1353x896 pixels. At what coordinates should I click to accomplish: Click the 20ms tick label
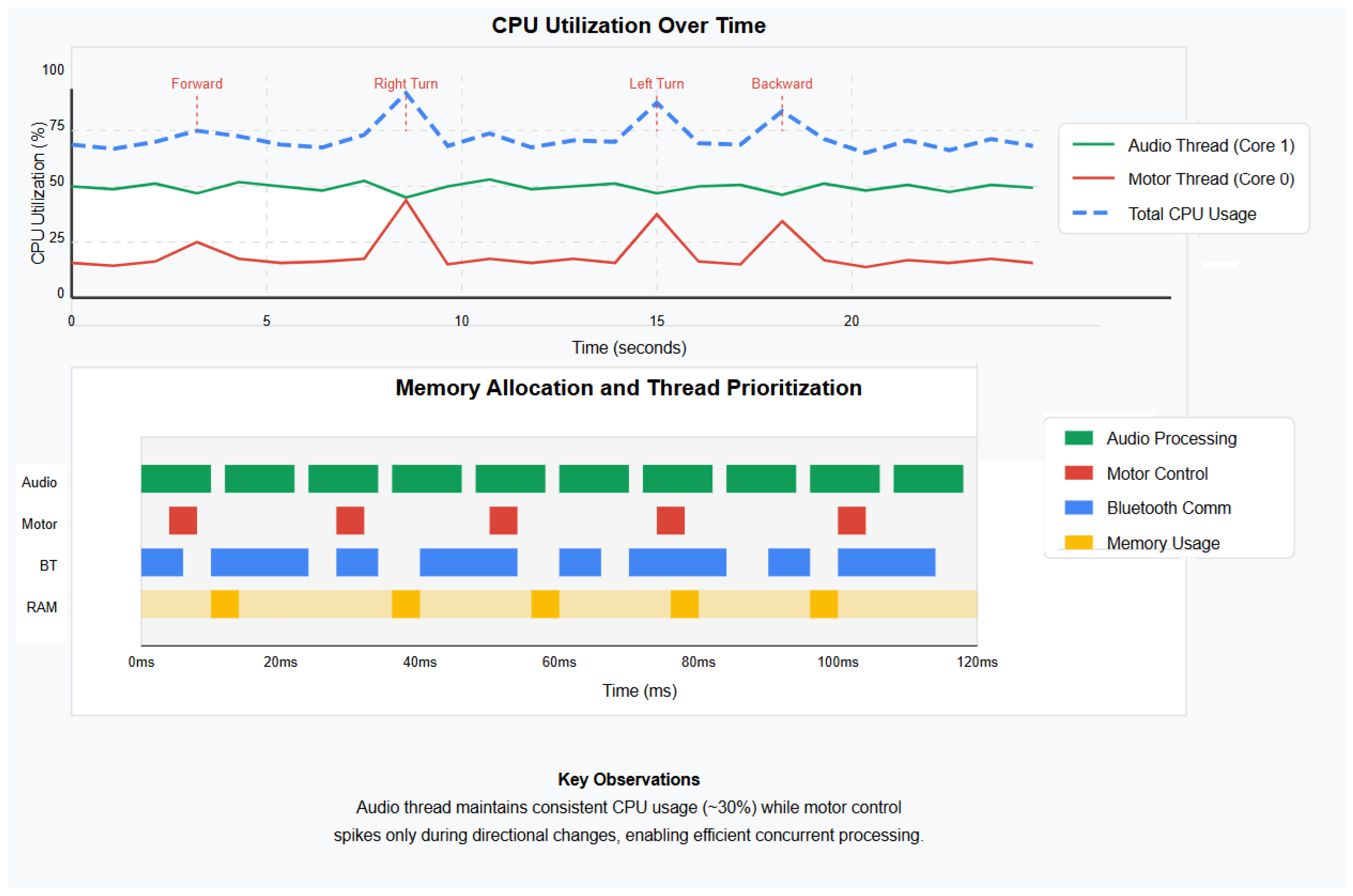281,663
